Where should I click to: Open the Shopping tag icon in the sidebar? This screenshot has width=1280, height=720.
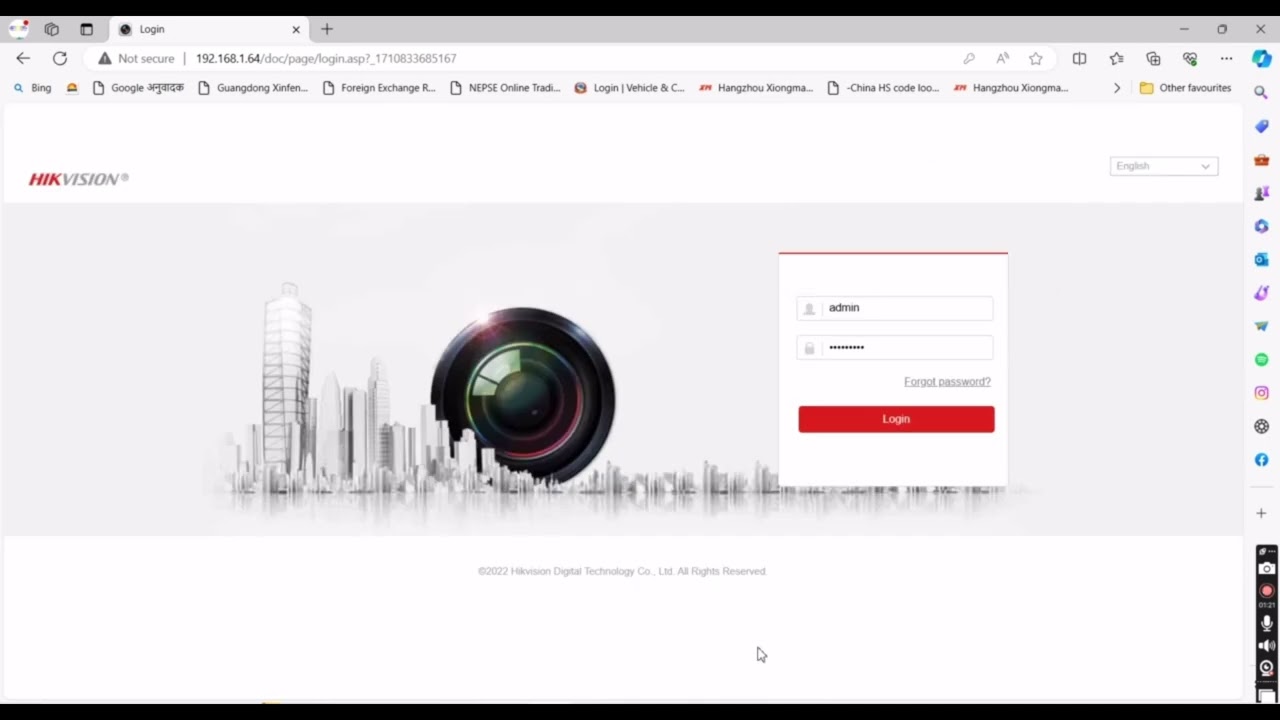(x=1261, y=126)
